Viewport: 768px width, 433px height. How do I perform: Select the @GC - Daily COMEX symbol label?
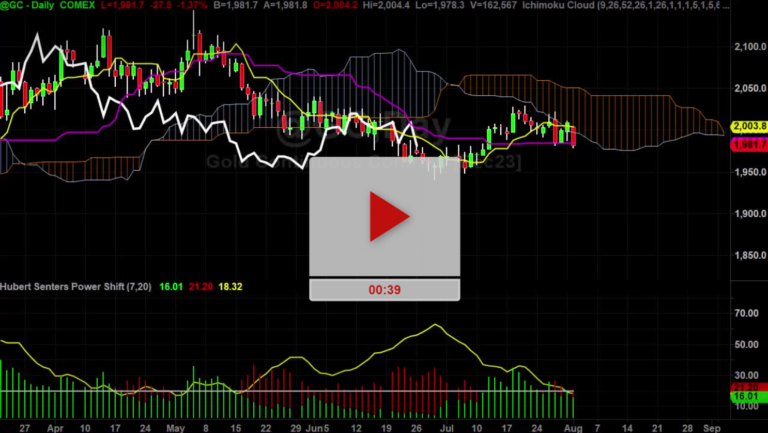coord(42,6)
